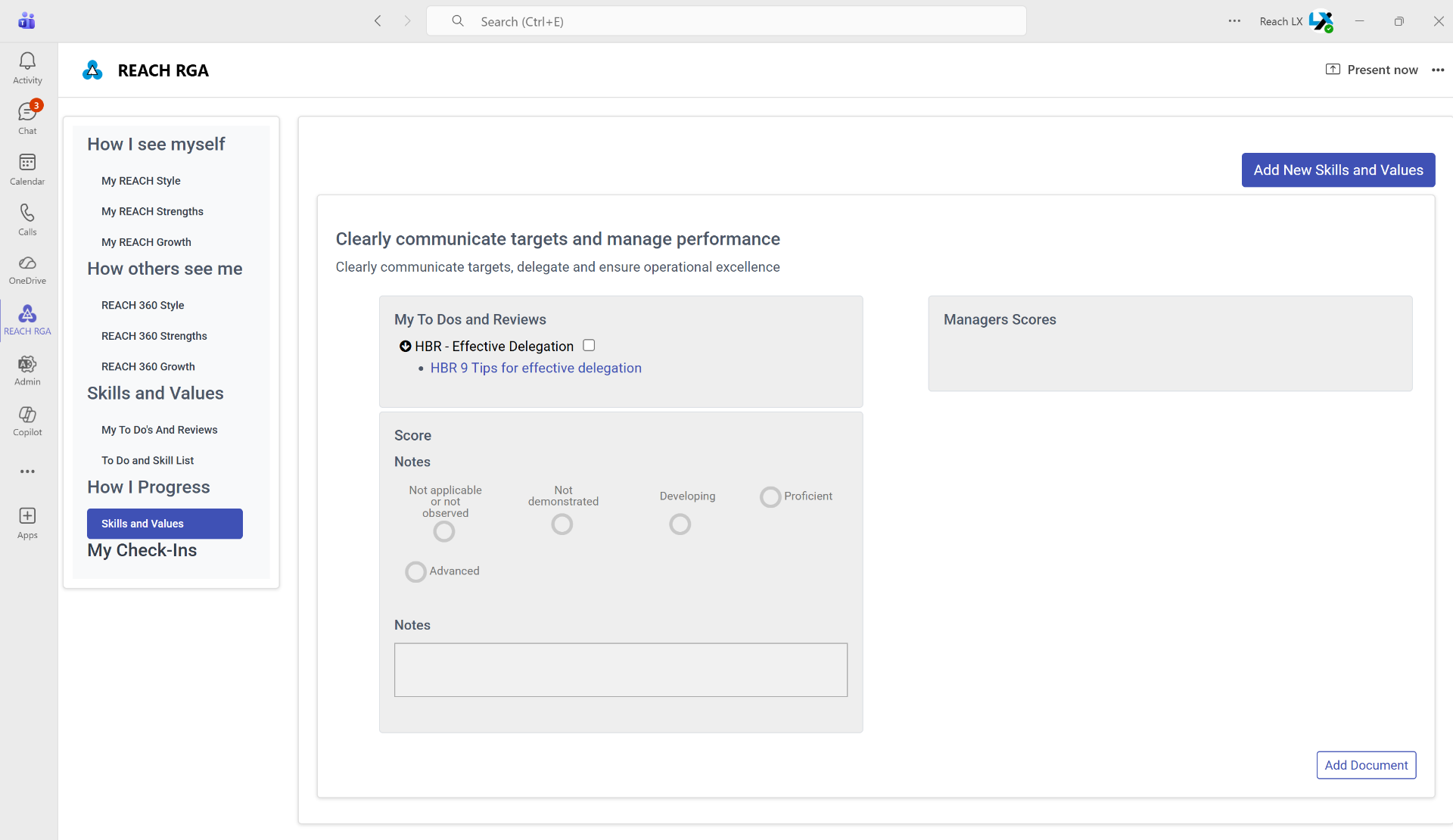Open the HBR 9 Tips for effective delegation link

(x=535, y=368)
